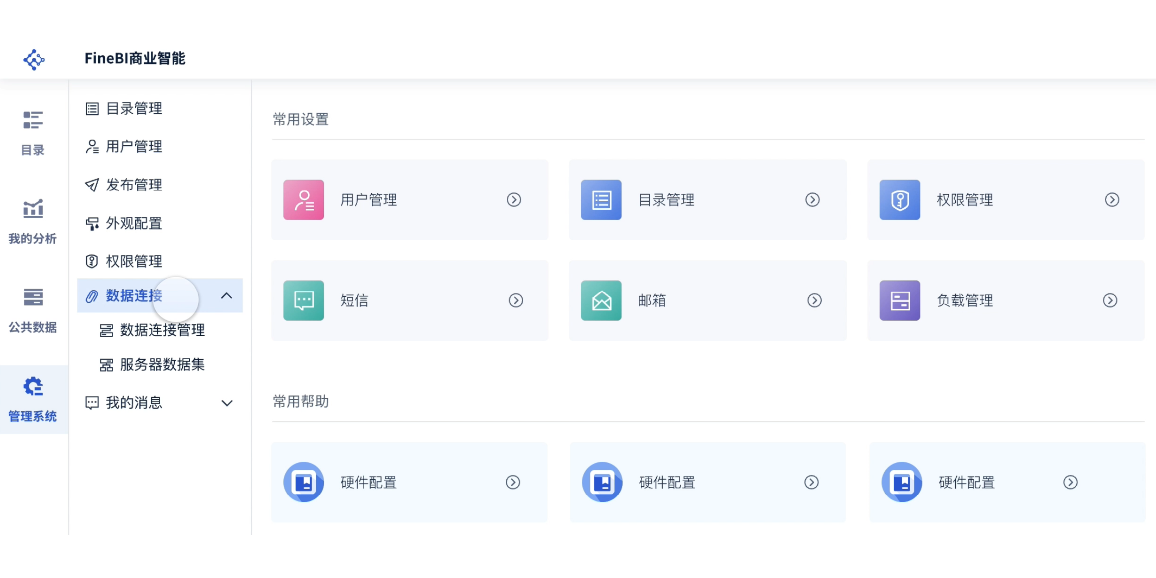Screen dimensions: 1156x578
Task: Open the 短信 message icon card
Action: click(304, 300)
